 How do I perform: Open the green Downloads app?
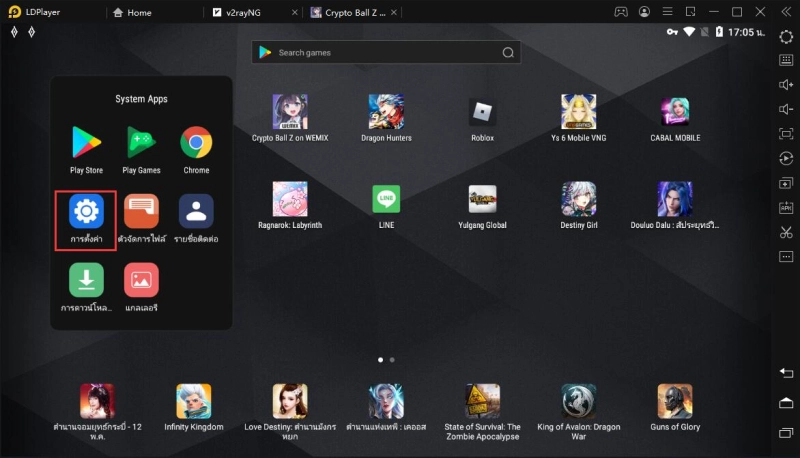pos(86,280)
